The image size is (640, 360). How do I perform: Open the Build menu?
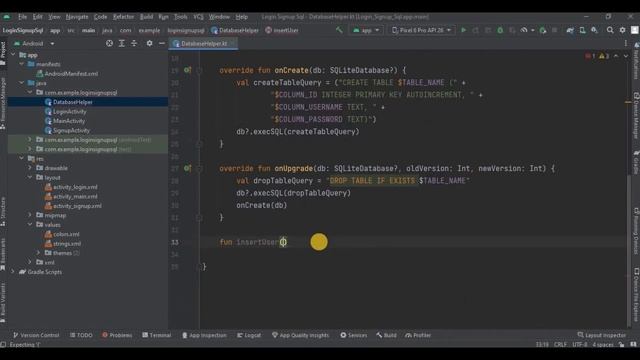(x=146, y=17)
